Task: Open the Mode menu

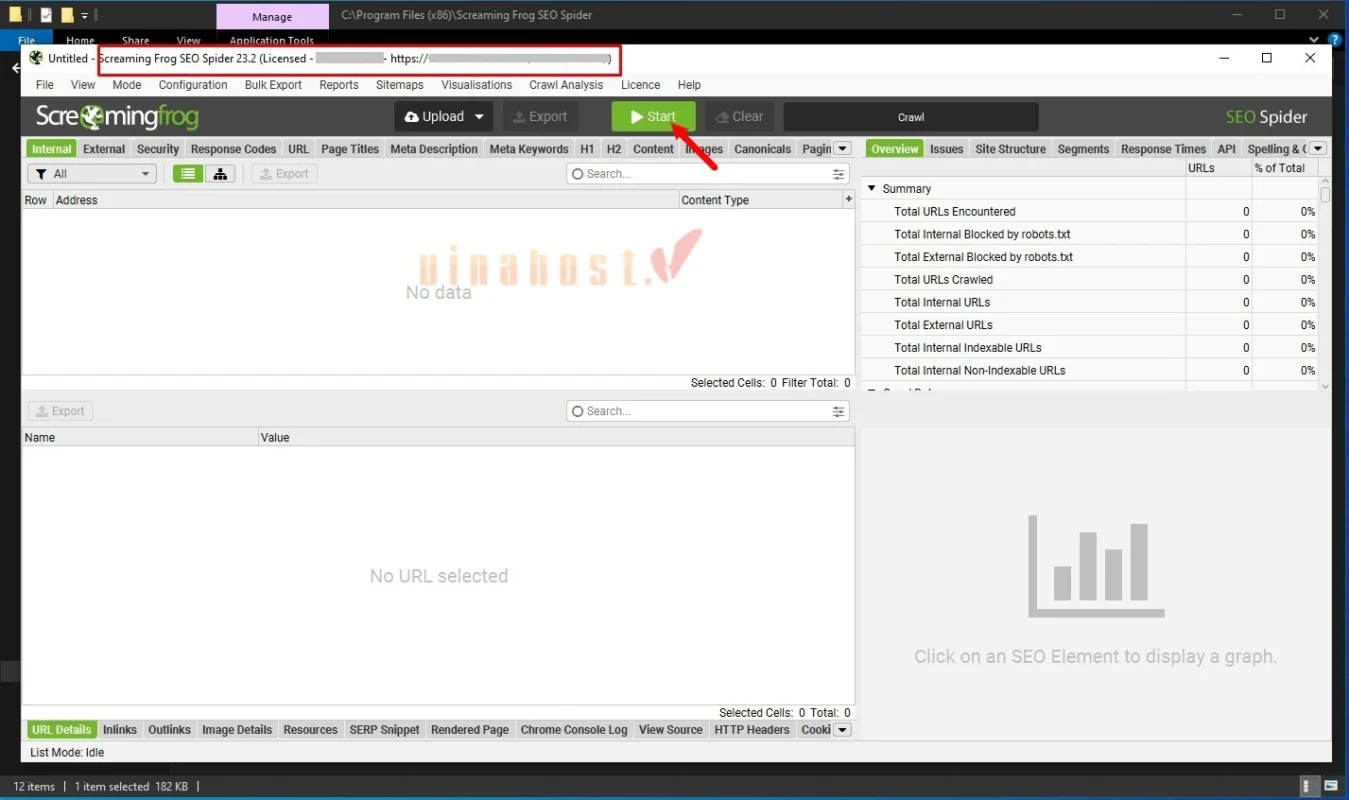Action: [x=127, y=85]
